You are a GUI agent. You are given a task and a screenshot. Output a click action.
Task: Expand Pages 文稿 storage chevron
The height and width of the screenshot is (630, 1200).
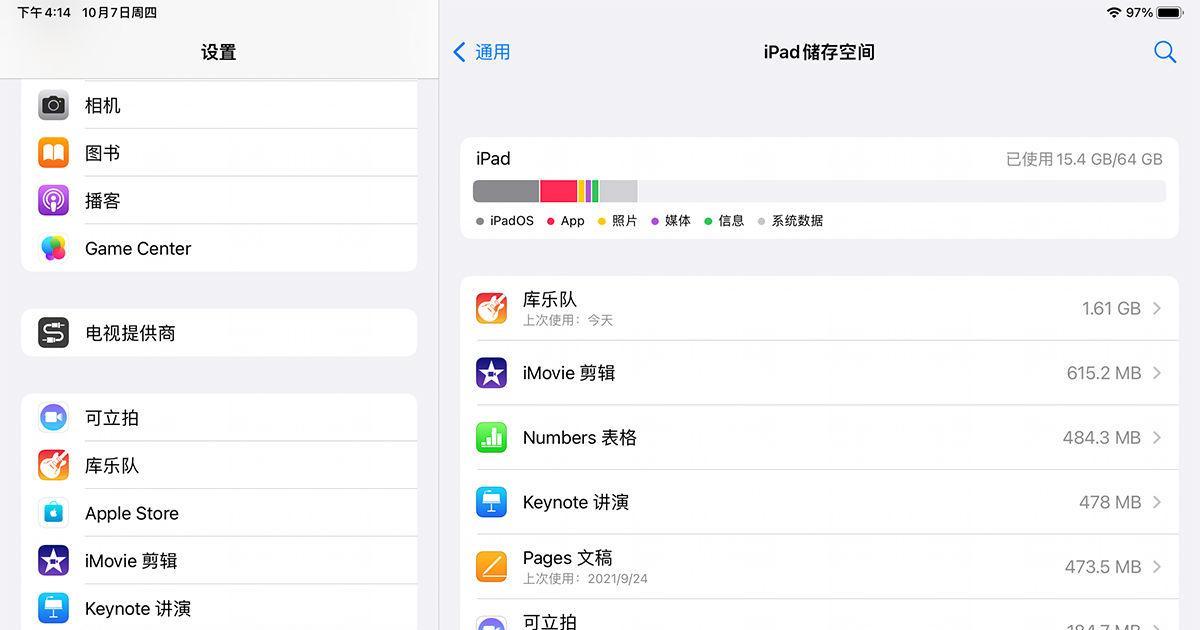1157,567
